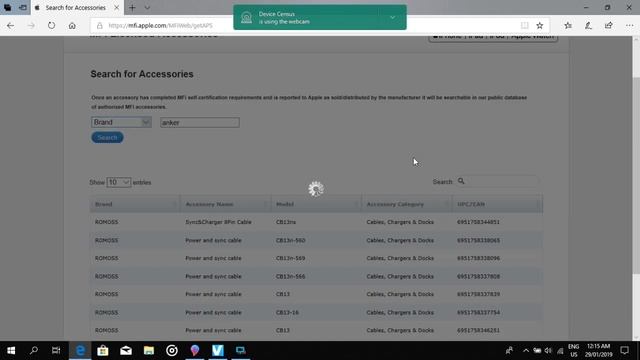
Task: Sort table by UPC/EAN column
Action: [498, 204]
